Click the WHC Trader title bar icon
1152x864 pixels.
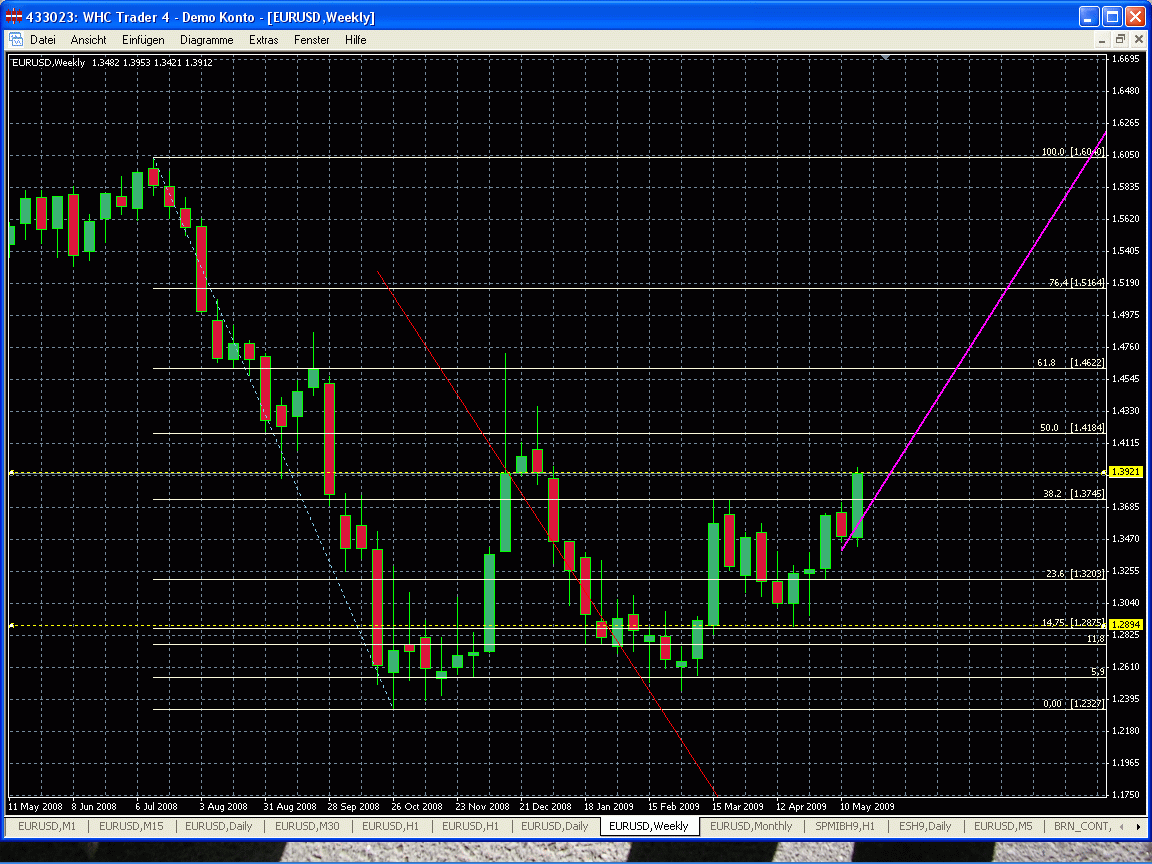coord(13,16)
